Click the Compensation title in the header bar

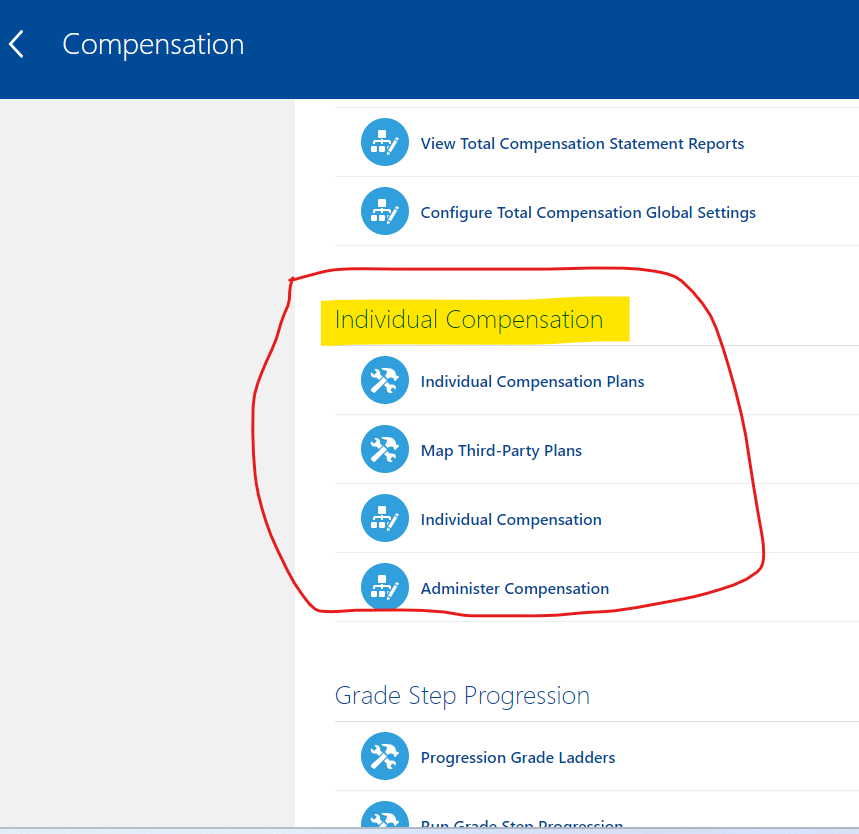[153, 44]
